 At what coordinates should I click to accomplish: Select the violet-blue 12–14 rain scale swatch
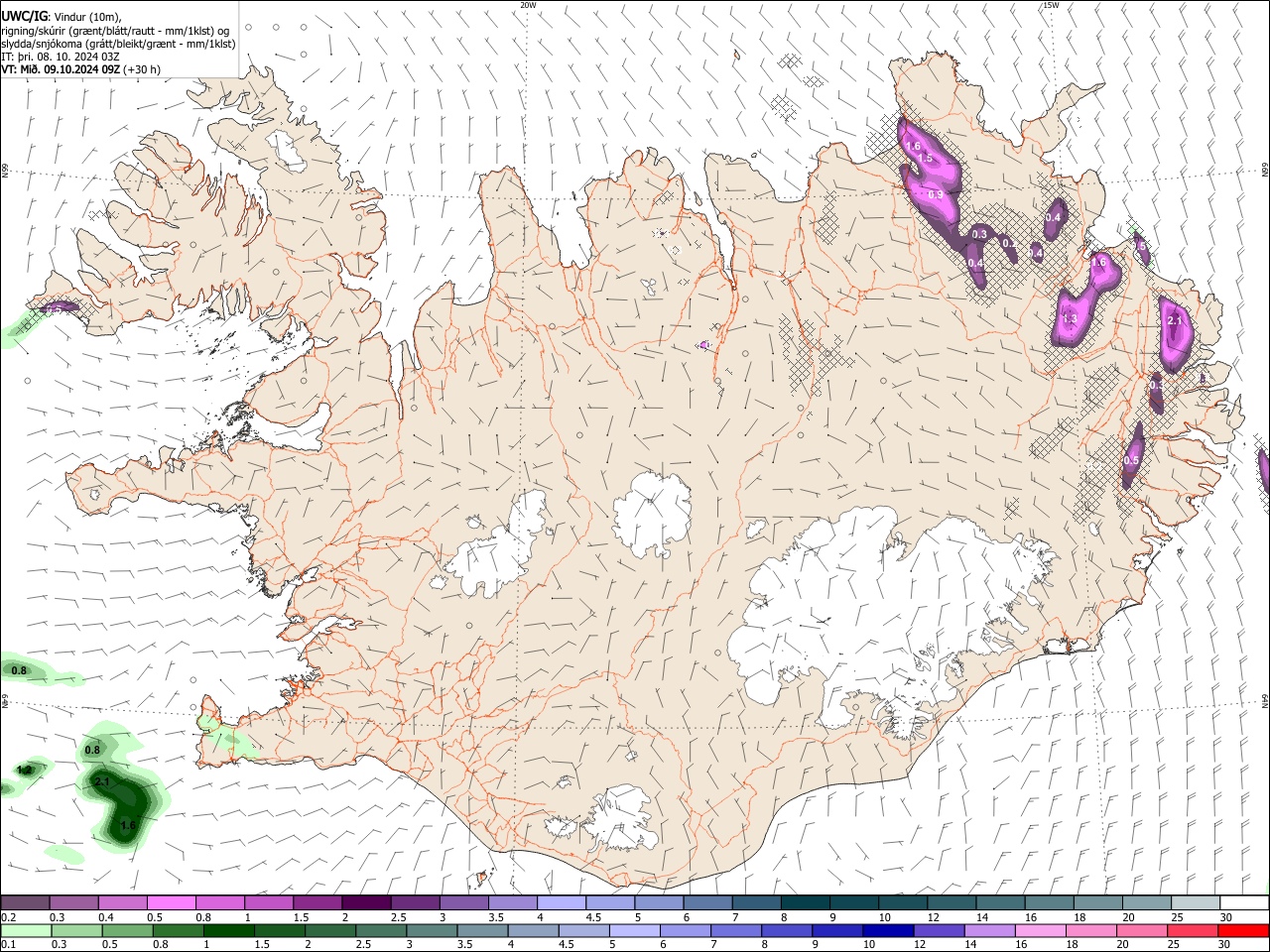[x=938, y=931]
